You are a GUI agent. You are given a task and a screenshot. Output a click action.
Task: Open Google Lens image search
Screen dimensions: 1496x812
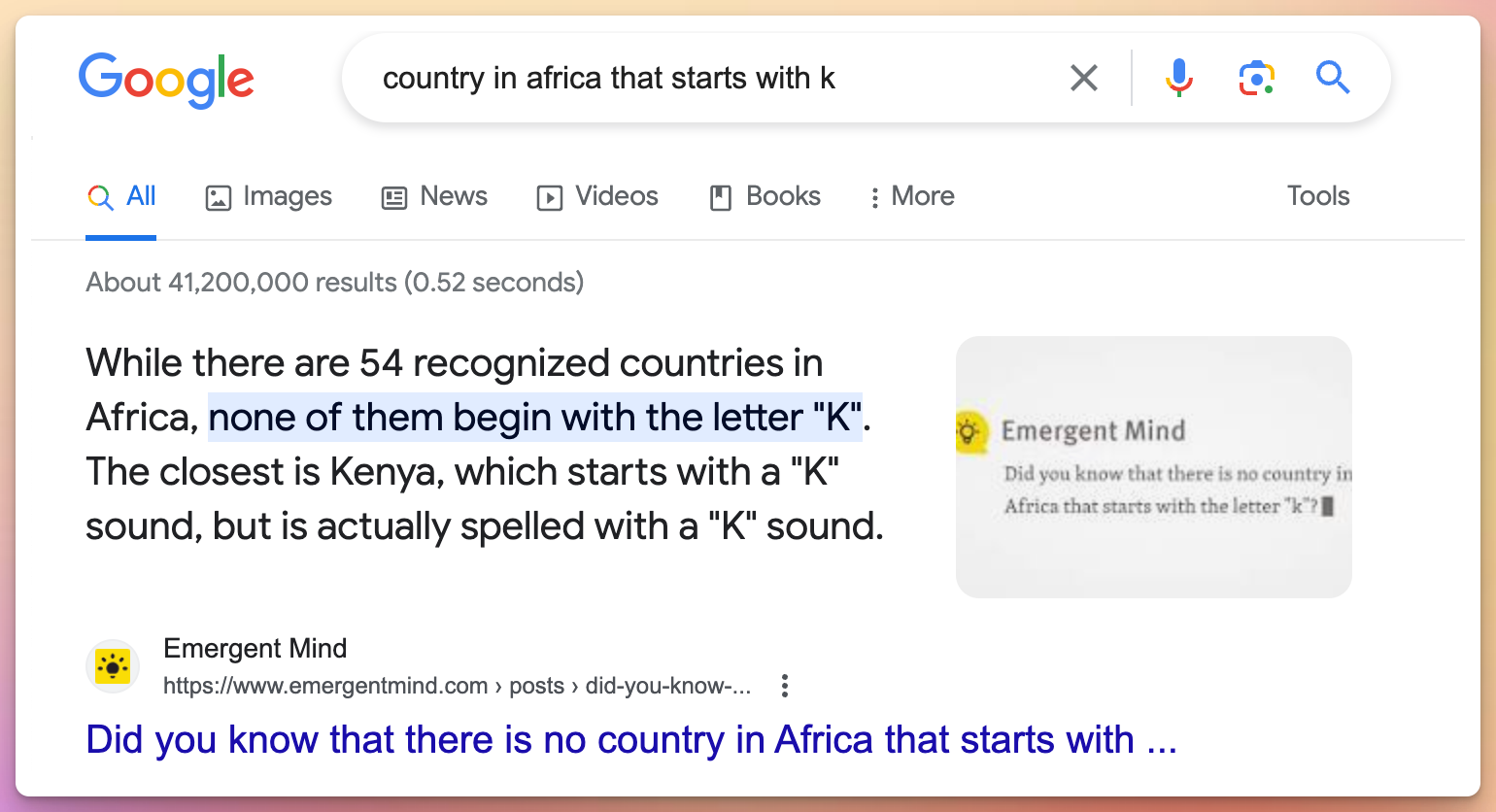1256,78
